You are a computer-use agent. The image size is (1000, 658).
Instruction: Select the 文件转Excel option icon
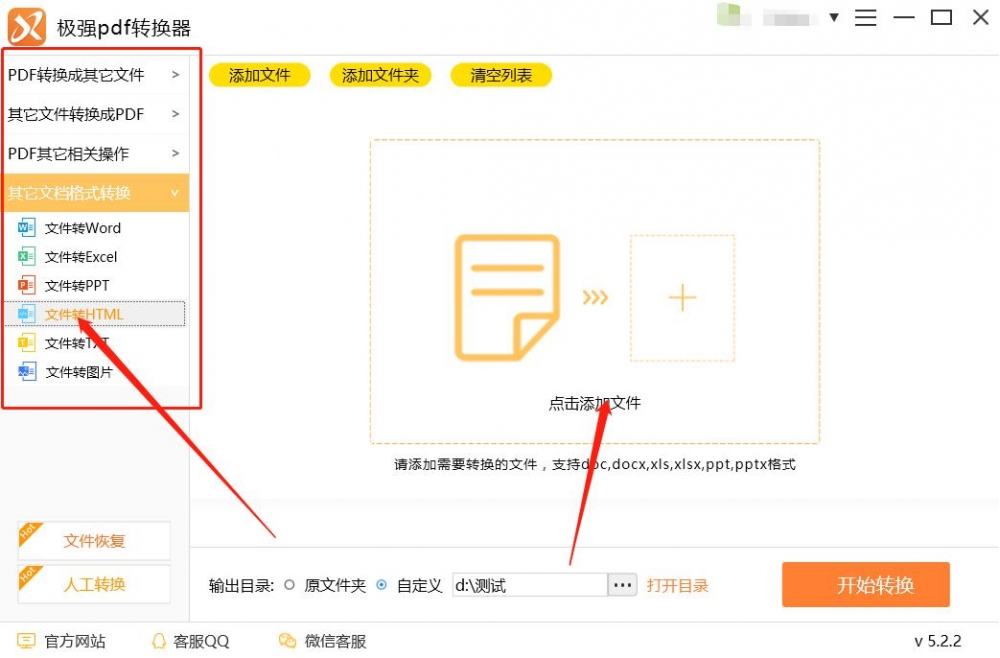coord(28,256)
